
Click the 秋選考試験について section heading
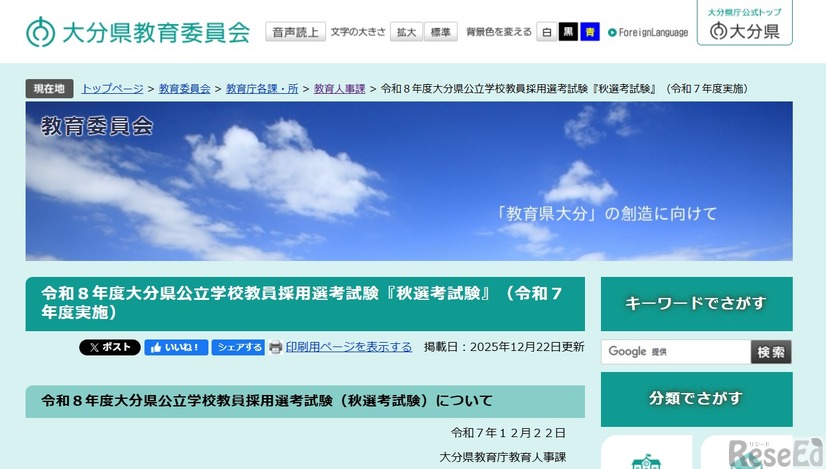click(x=305, y=401)
